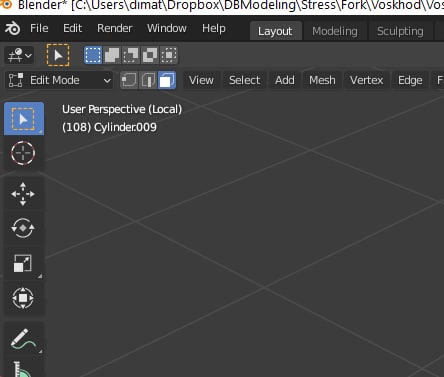
Task: Select the Scale tool
Action: [23, 263]
